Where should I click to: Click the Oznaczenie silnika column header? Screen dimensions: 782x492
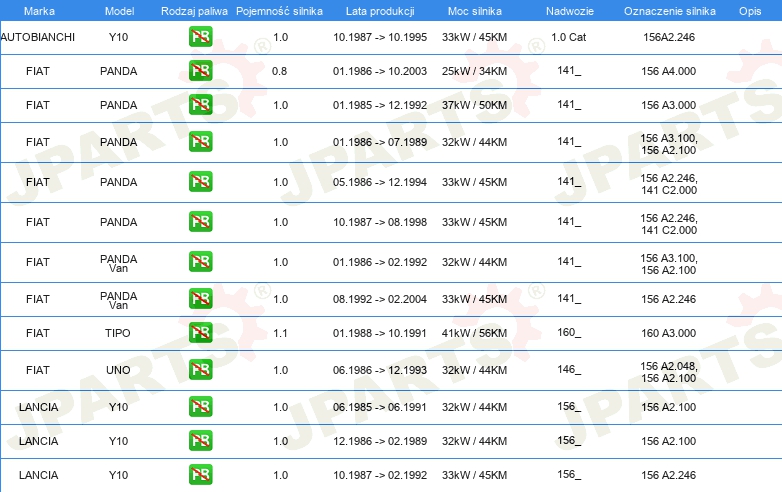pyautogui.click(x=669, y=11)
